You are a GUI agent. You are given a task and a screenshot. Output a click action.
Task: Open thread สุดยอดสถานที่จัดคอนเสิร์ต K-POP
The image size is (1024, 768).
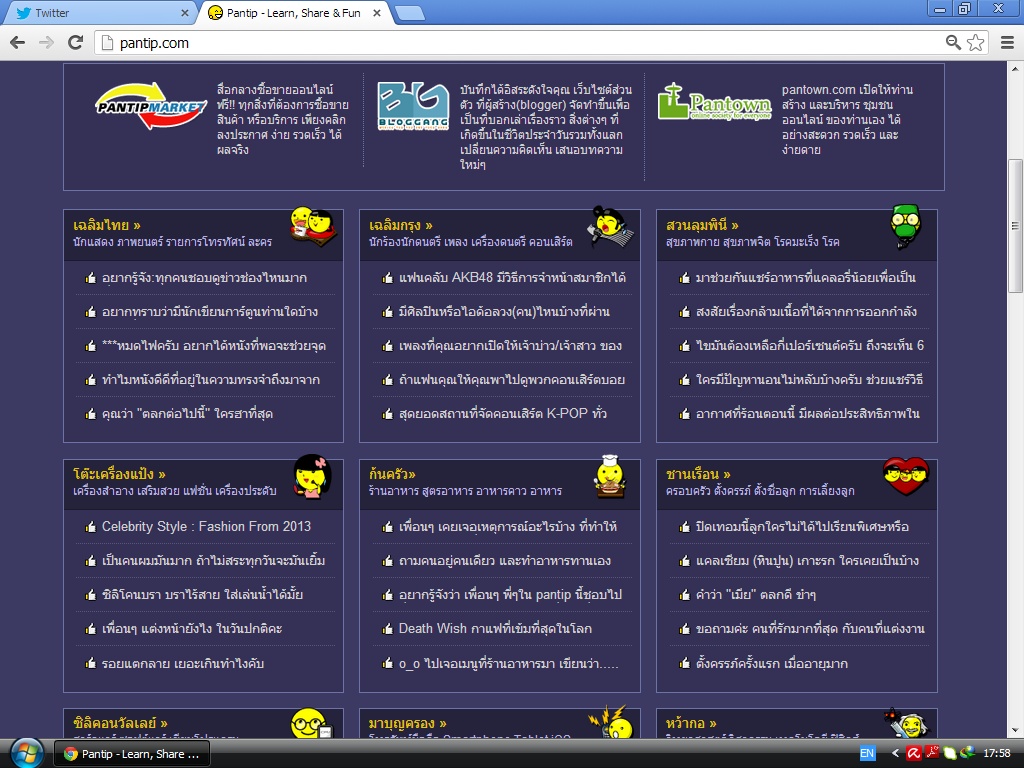click(503, 413)
